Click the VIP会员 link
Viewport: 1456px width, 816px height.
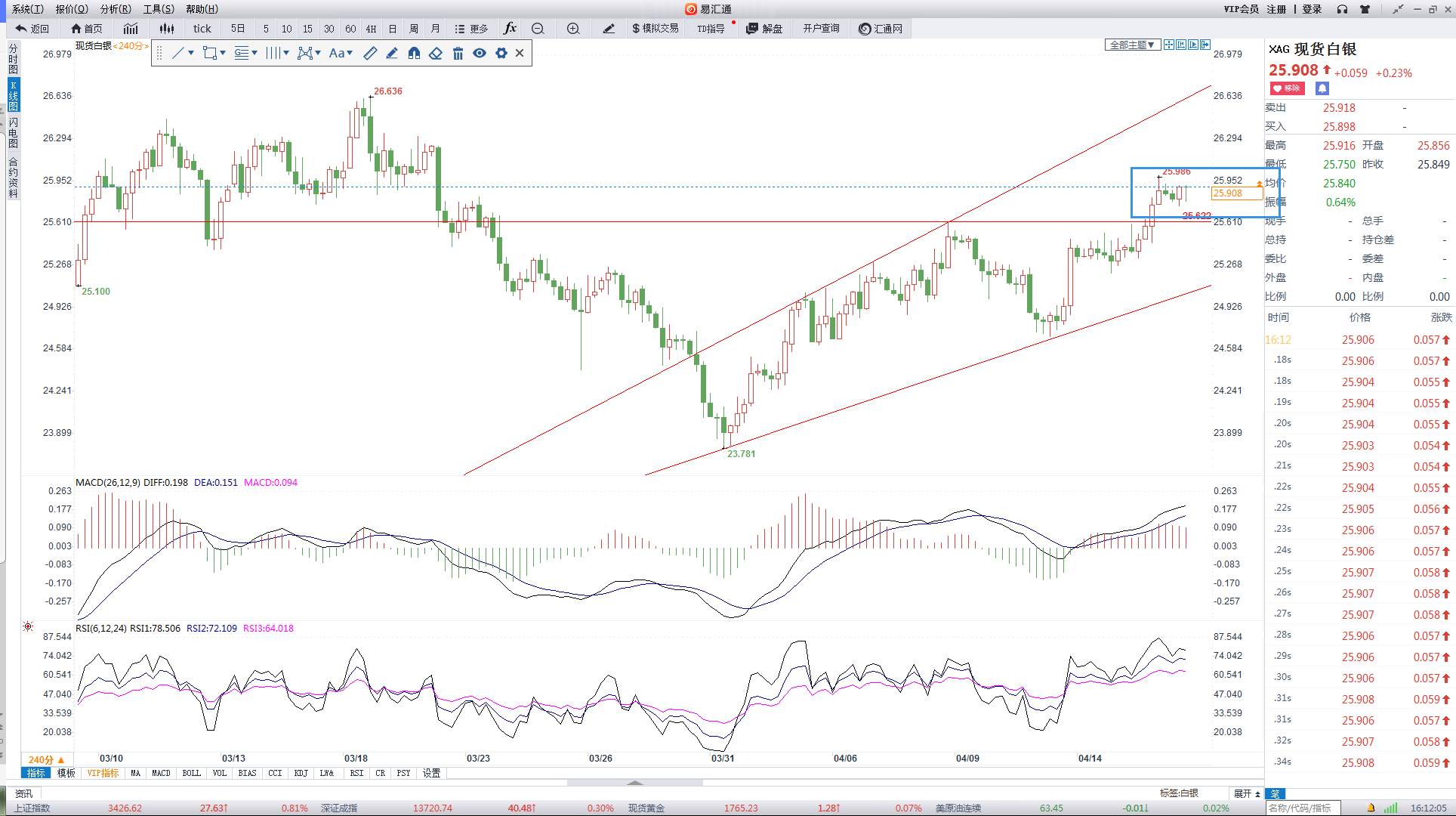pyautogui.click(x=1241, y=9)
